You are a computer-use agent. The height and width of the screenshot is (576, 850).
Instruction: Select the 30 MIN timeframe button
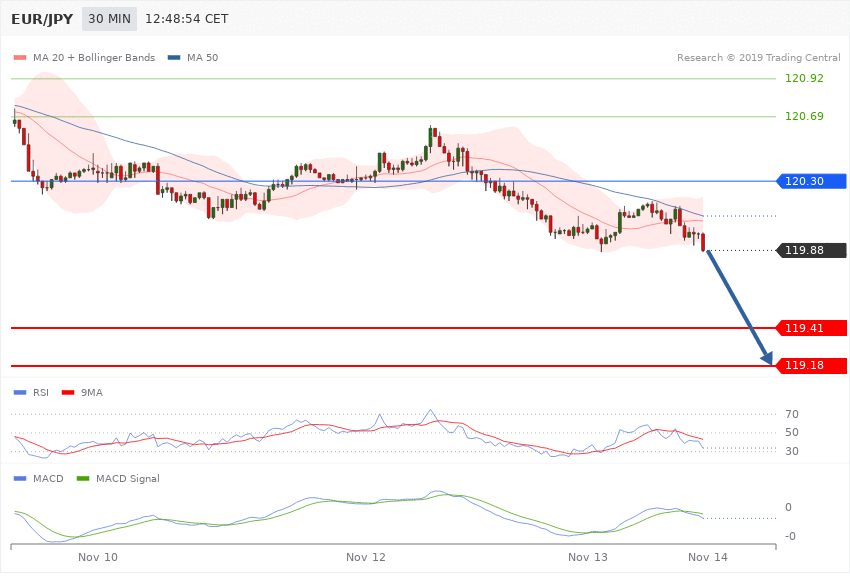pos(110,19)
